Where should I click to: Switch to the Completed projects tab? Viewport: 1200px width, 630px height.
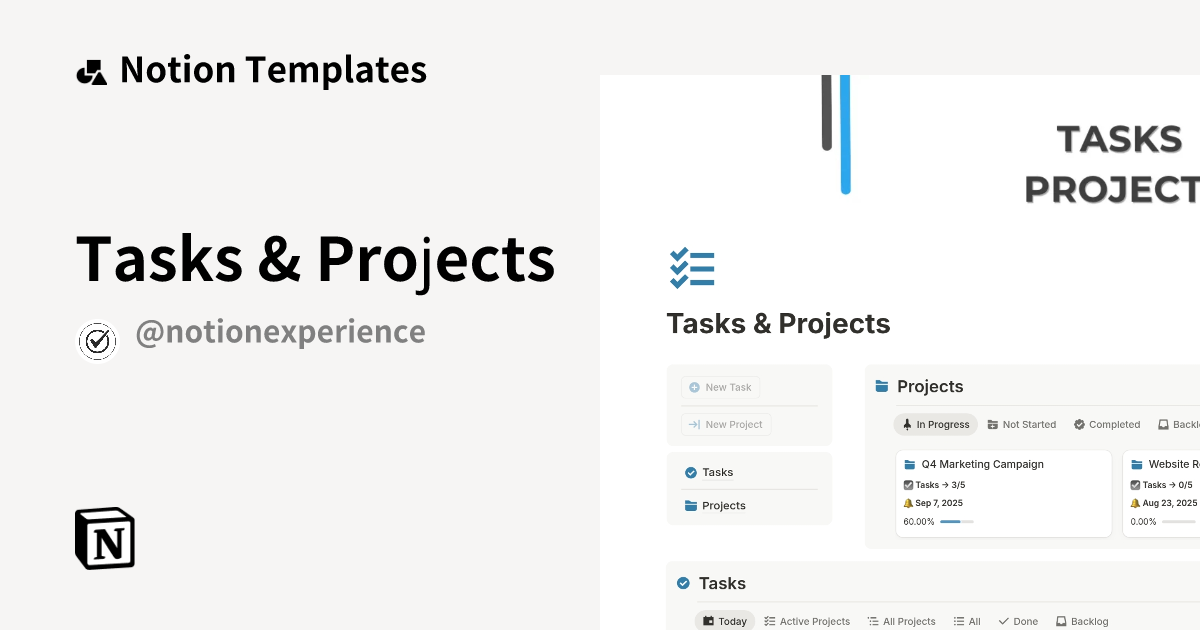point(1107,424)
